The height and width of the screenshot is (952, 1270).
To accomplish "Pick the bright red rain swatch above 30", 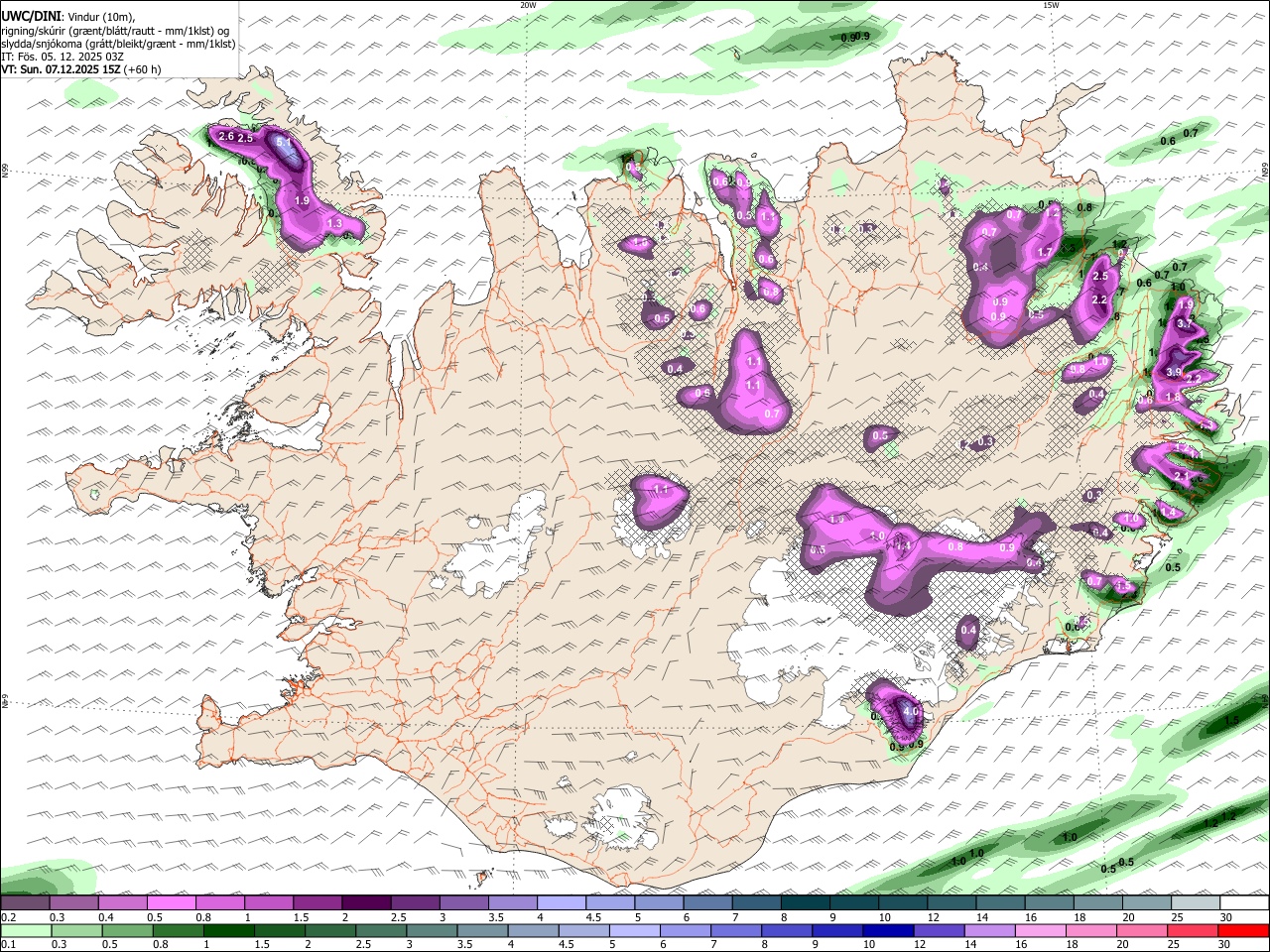I will (1243, 930).
